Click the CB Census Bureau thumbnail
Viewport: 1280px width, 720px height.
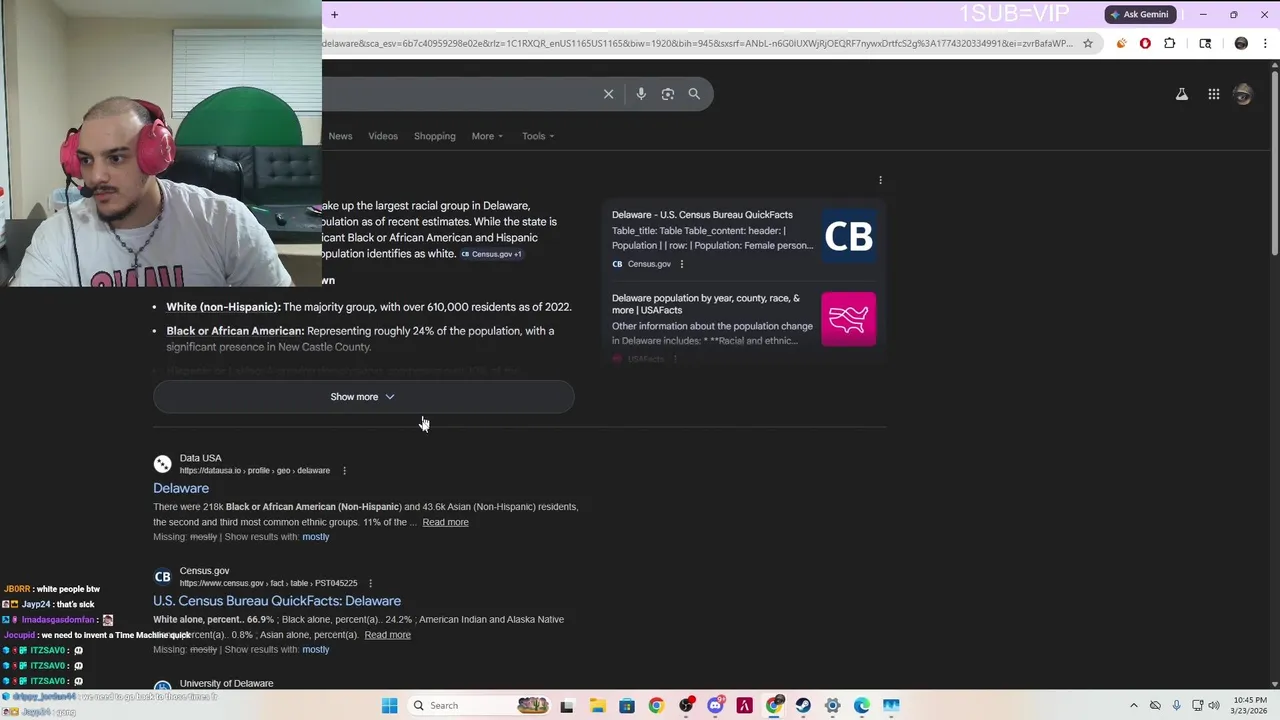pyautogui.click(x=848, y=237)
